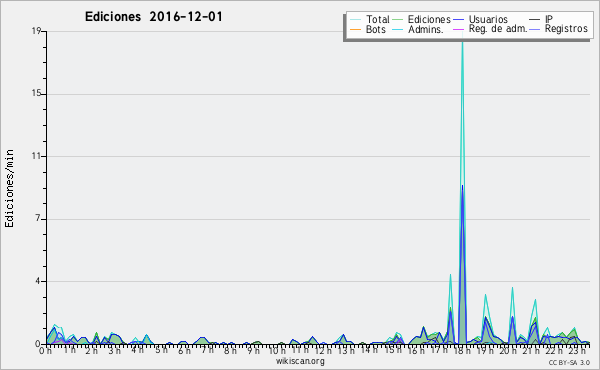
Task: Click the 9 h label on the x-axis
Action: point(253,350)
